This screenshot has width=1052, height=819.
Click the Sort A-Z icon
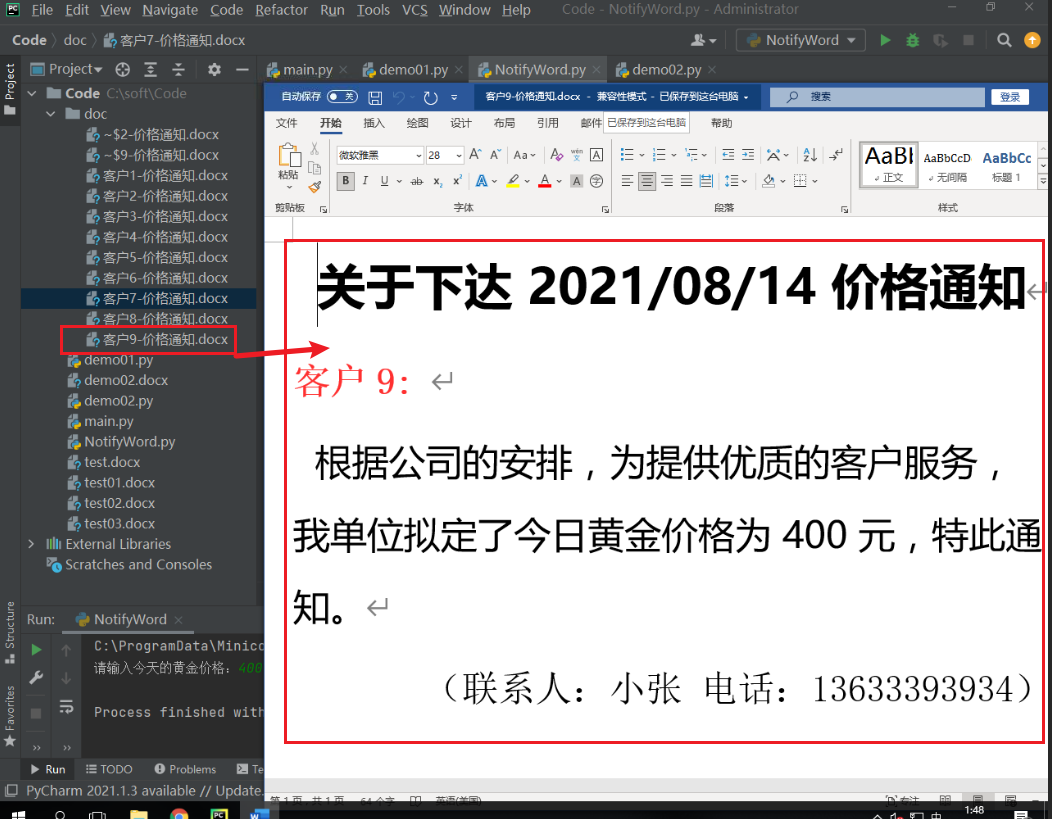click(x=810, y=155)
